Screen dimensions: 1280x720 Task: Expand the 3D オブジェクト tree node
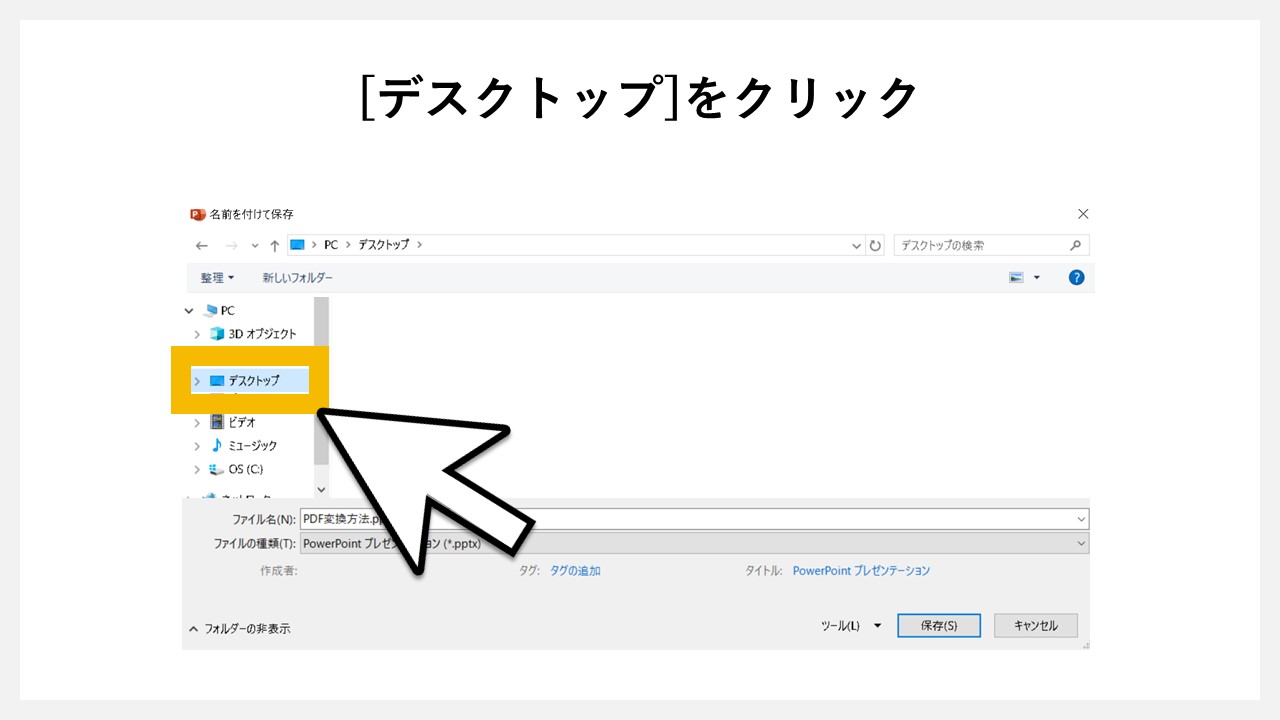point(197,333)
